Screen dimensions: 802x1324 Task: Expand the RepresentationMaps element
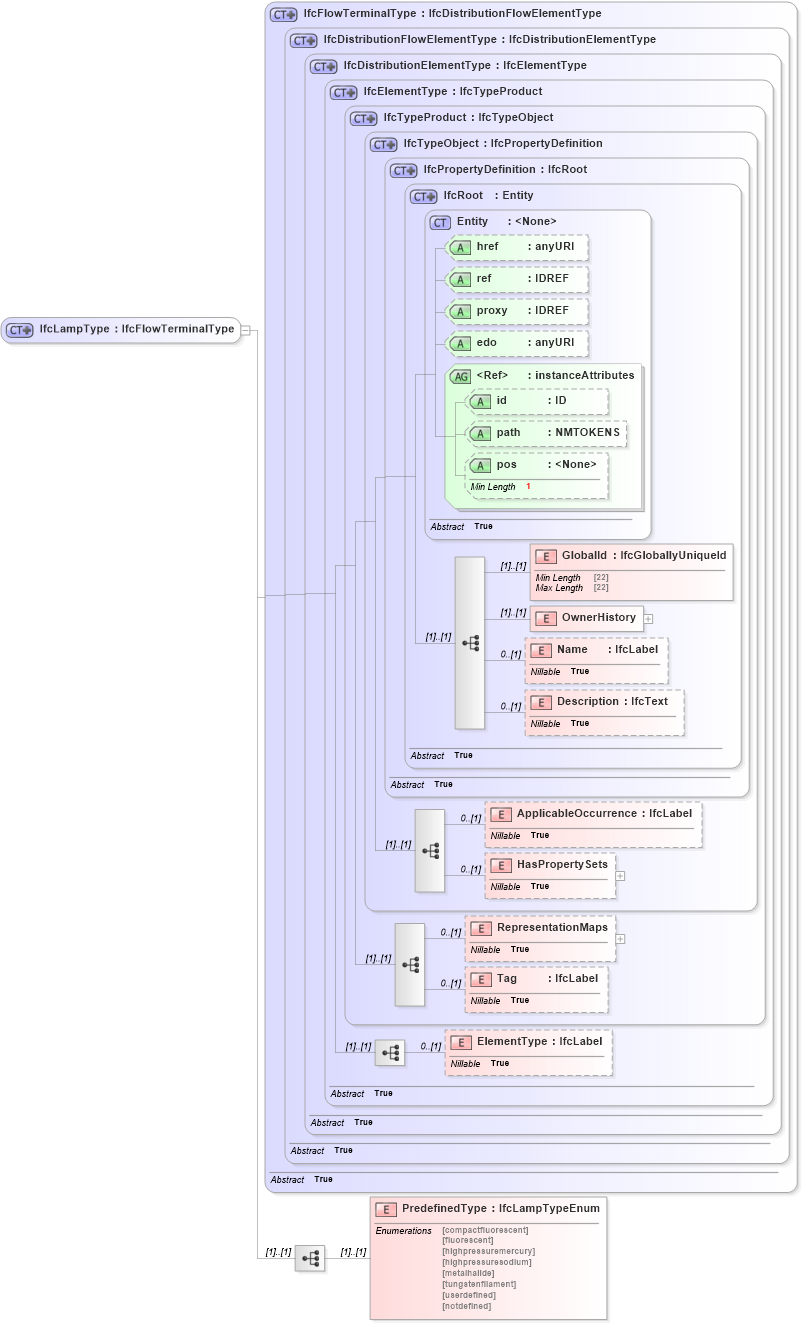620,938
